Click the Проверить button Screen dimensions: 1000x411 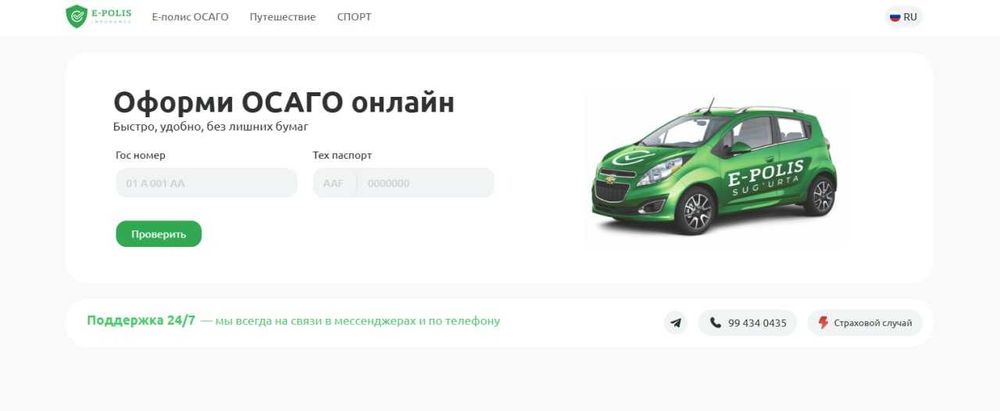(159, 234)
